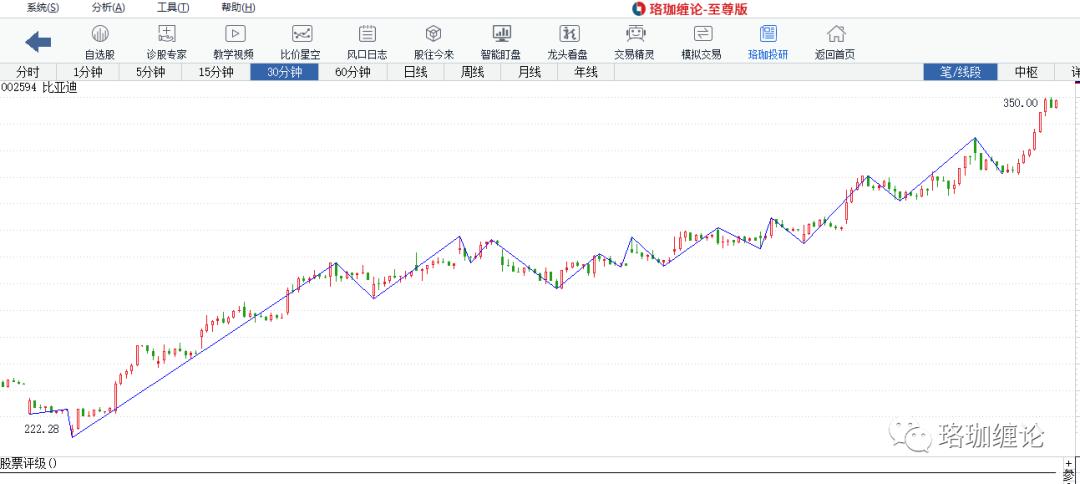Open 诊股专家 stock diagnosis icon
1080x484 pixels.
click(167, 34)
